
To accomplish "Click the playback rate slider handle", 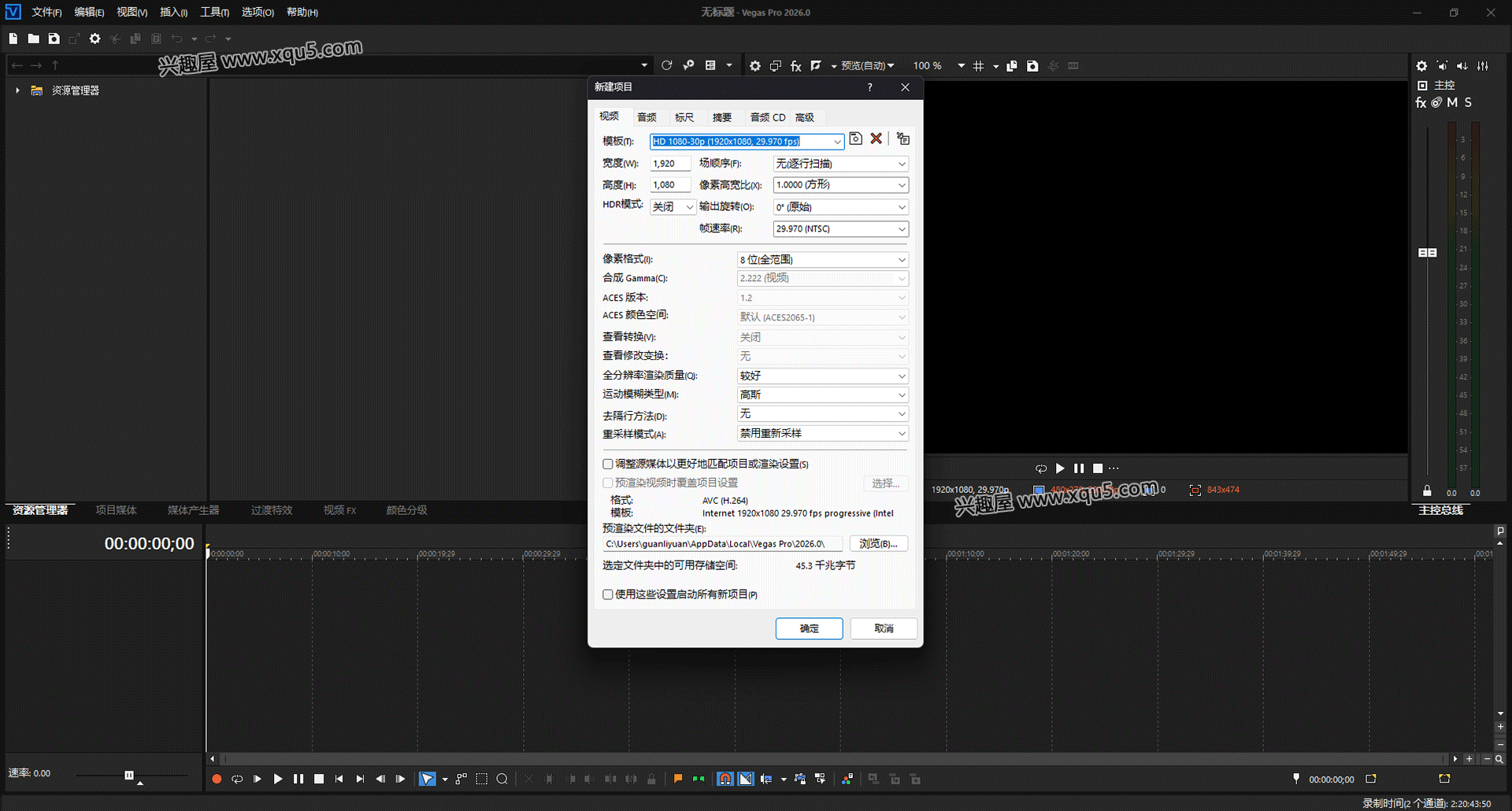I will 129,776.
